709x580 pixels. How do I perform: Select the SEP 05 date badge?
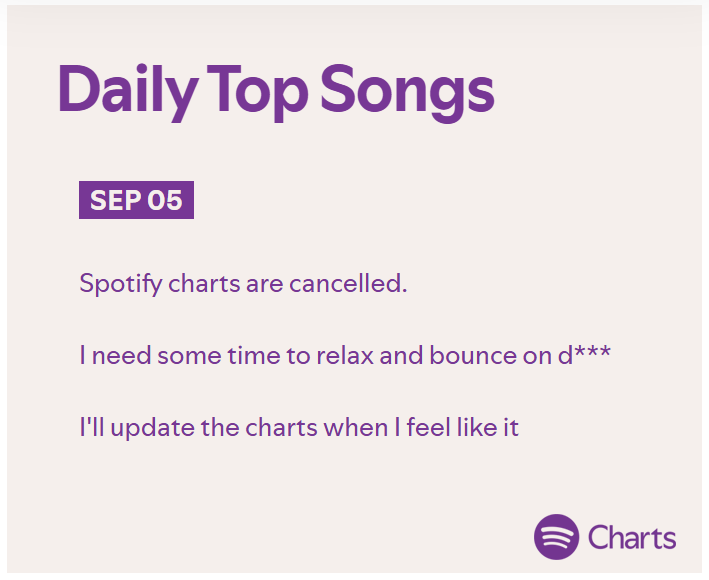click(x=136, y=200)
